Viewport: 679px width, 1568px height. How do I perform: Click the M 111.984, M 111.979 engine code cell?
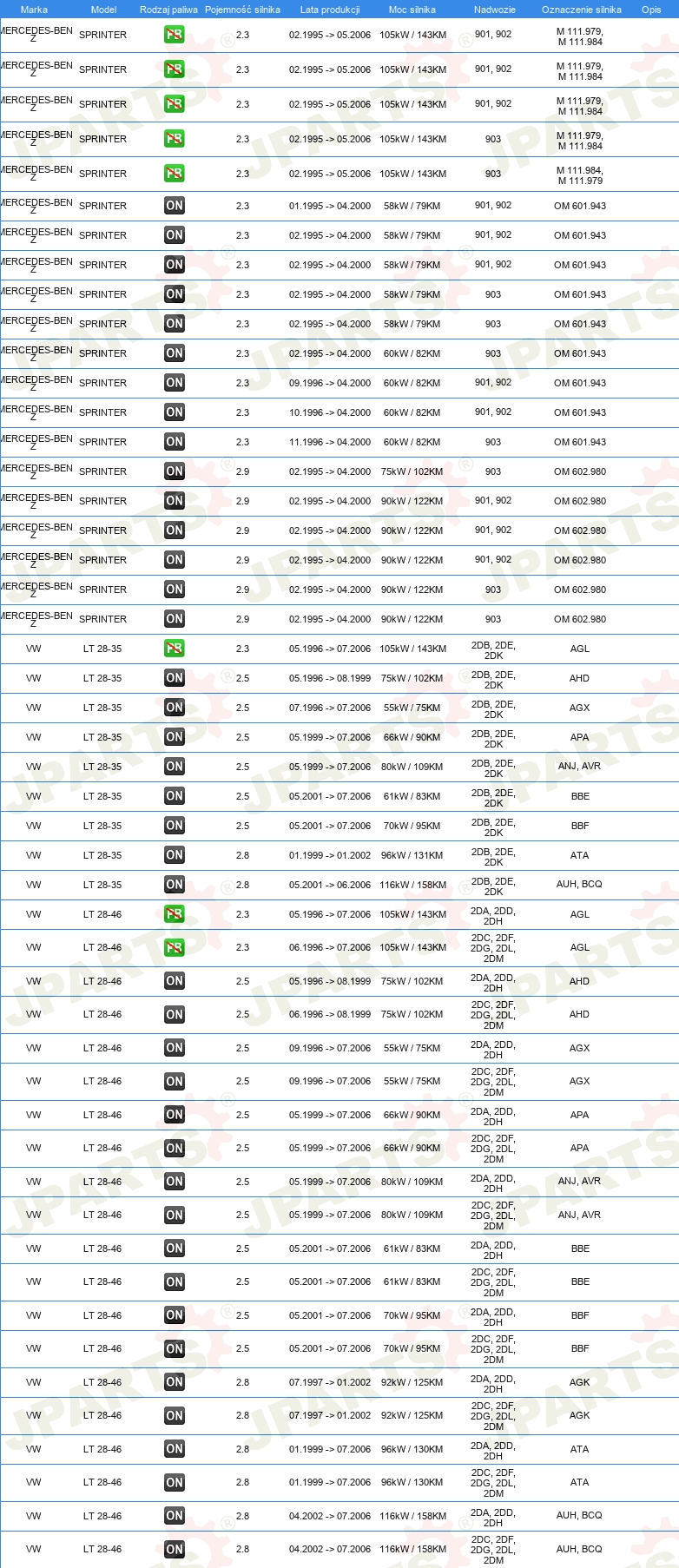click(x=580, y=175)
